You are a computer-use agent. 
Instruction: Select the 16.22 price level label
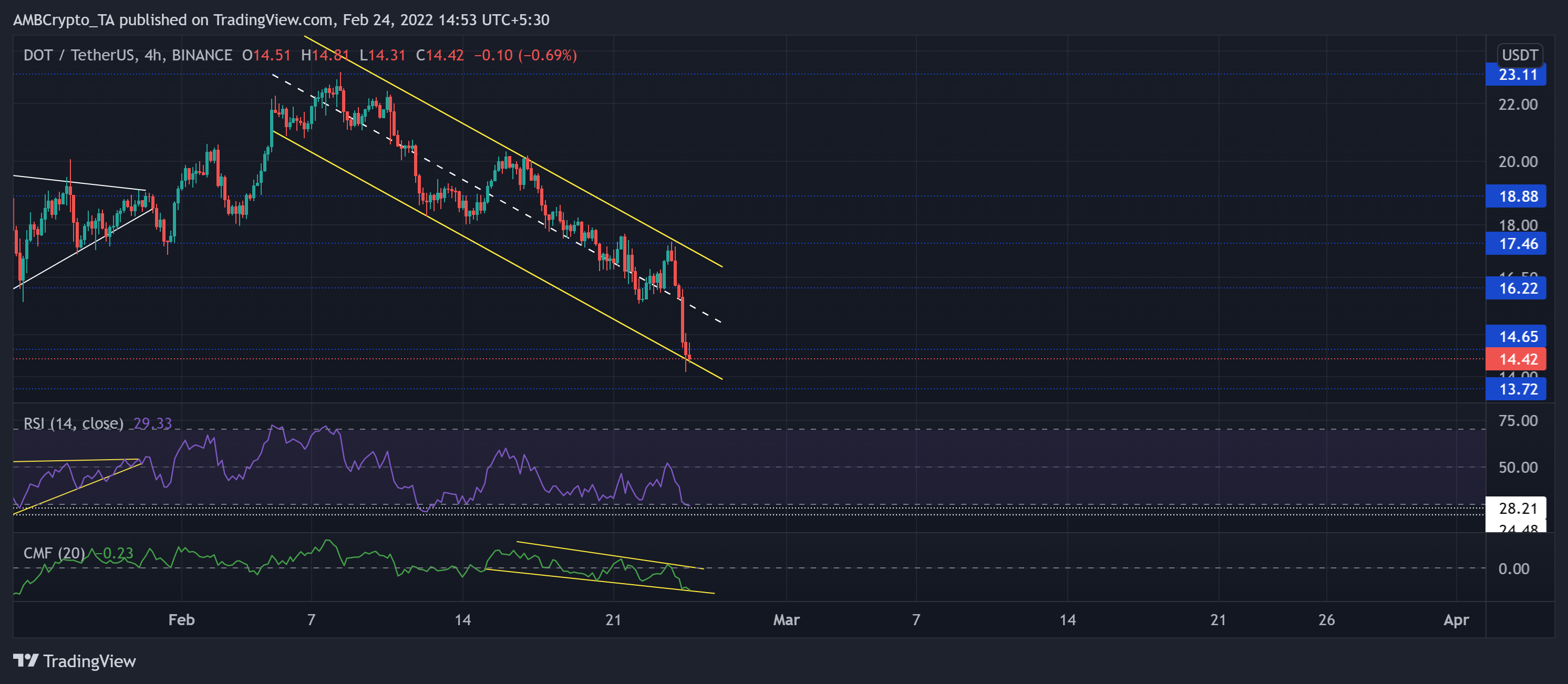(x=1517, y=288)
